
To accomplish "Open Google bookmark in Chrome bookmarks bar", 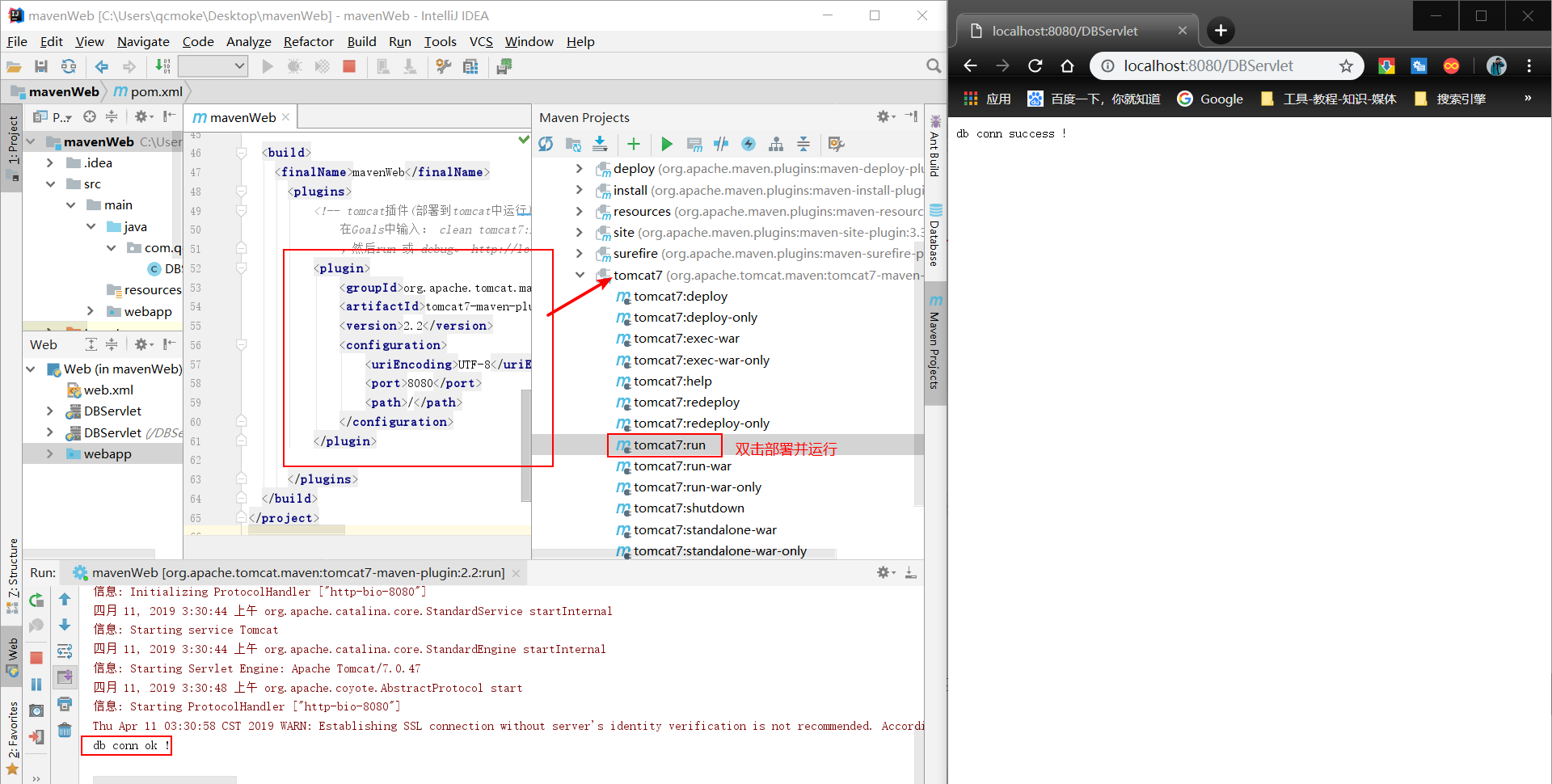I will (1210, 99).
